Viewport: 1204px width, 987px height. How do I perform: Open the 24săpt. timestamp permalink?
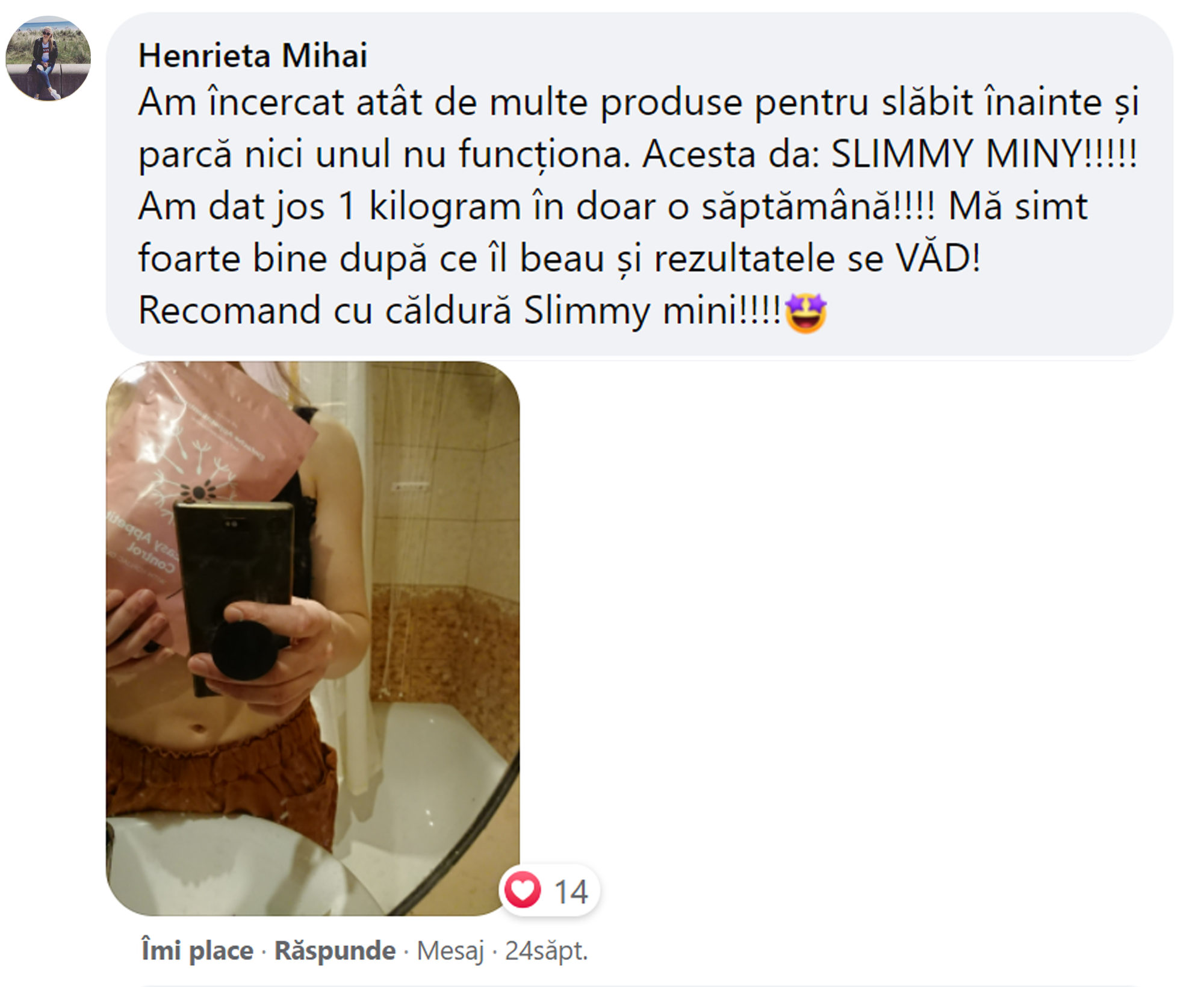[x=546, y=951]
